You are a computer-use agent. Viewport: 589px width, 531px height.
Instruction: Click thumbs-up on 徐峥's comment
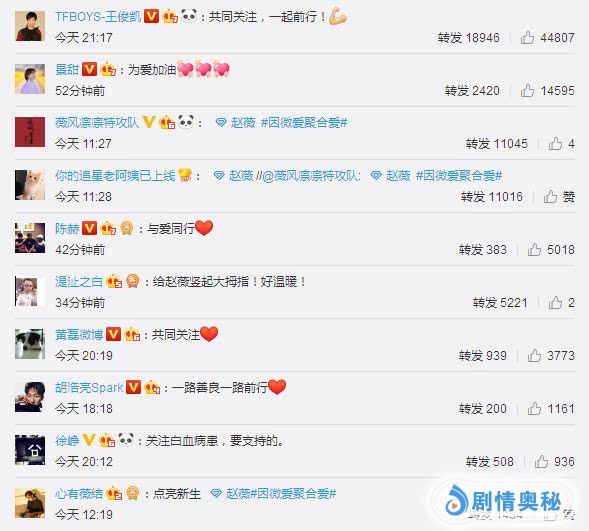(x=541, y=462)
